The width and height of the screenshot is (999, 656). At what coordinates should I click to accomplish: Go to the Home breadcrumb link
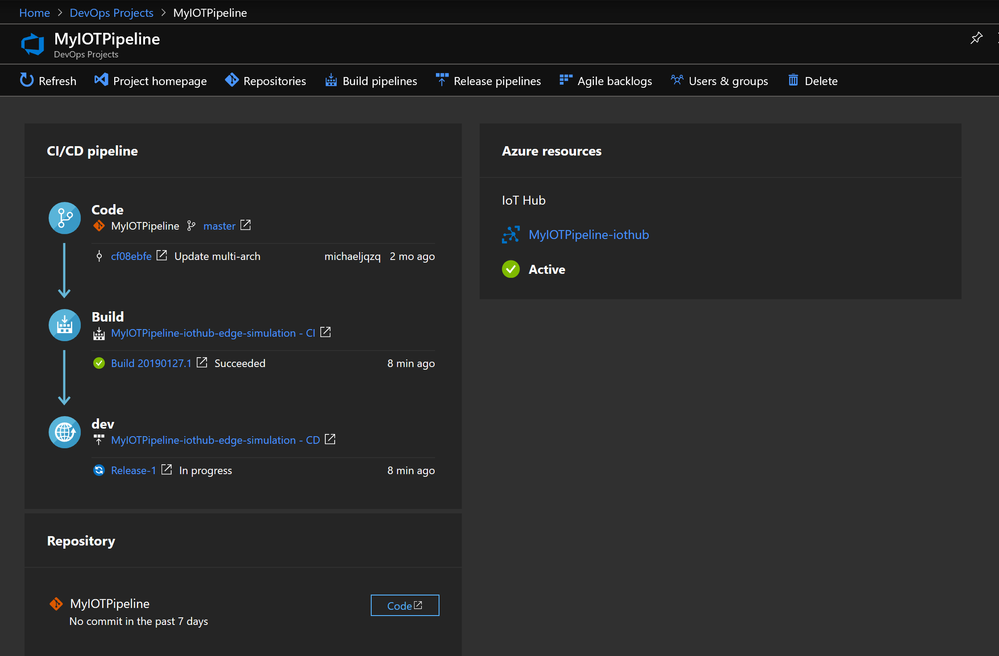click(x=34, y=13)
